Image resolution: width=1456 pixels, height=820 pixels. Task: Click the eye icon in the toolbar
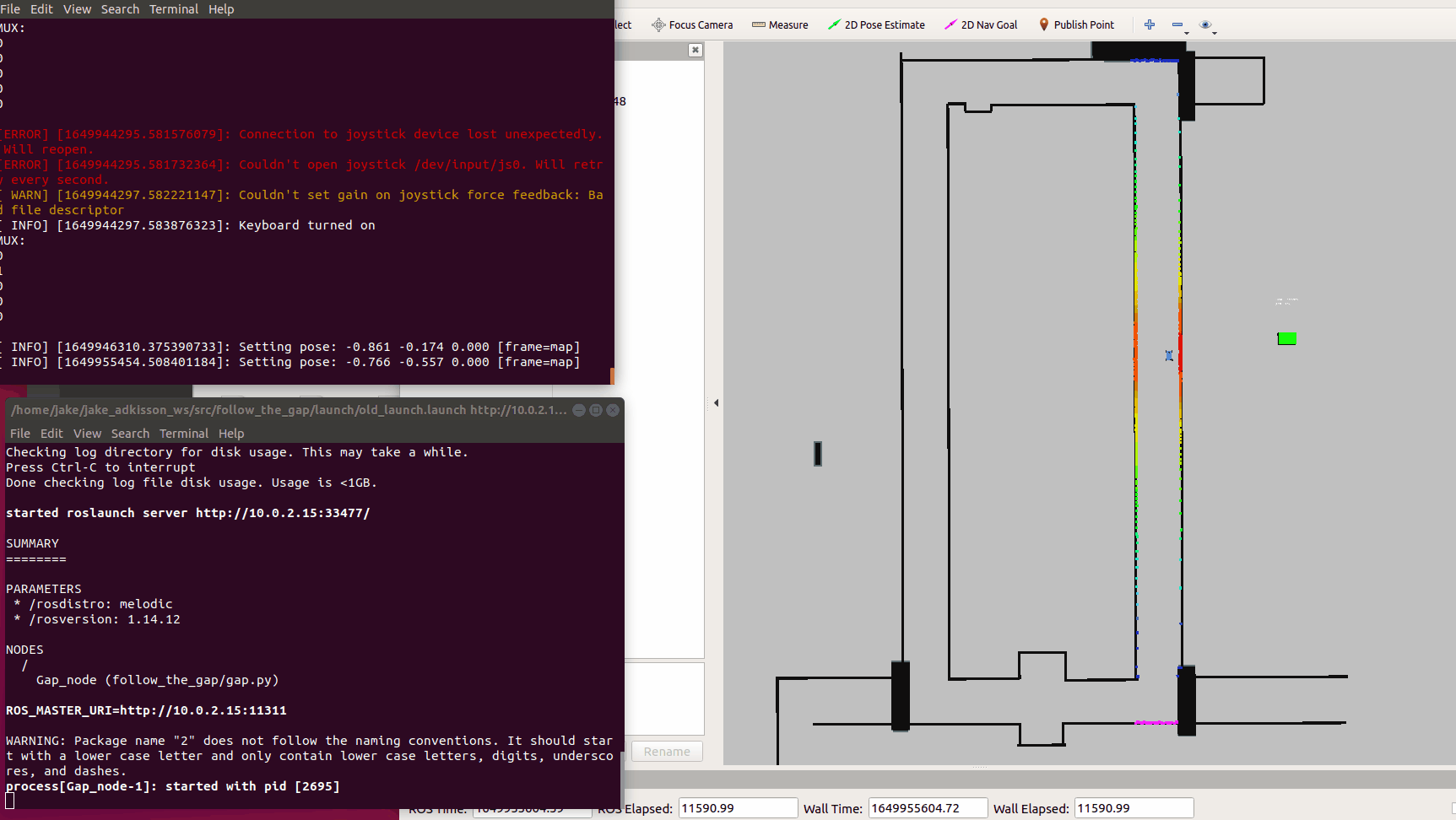[1204, 25]
